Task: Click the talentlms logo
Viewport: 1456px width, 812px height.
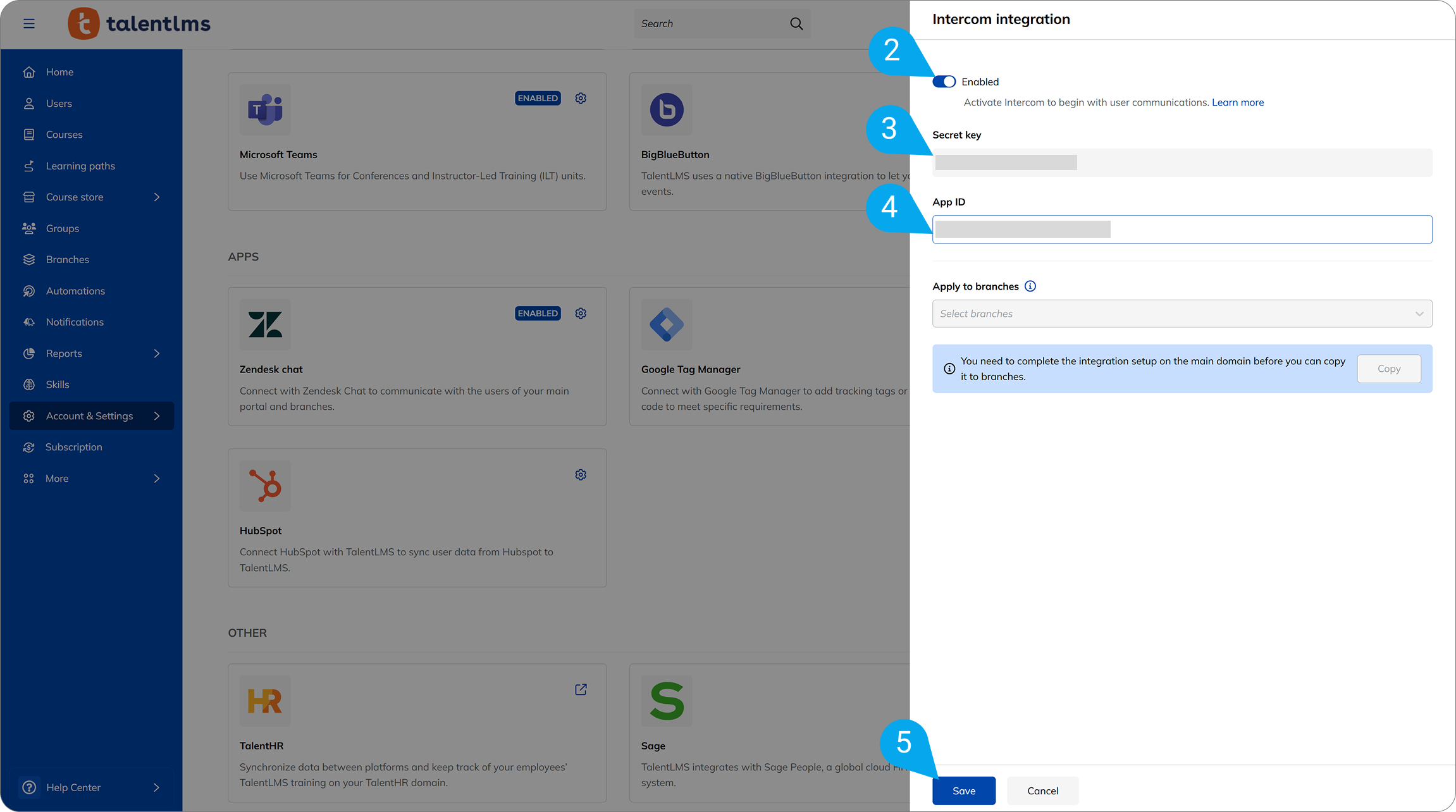Action: click(x=139, y=23)
